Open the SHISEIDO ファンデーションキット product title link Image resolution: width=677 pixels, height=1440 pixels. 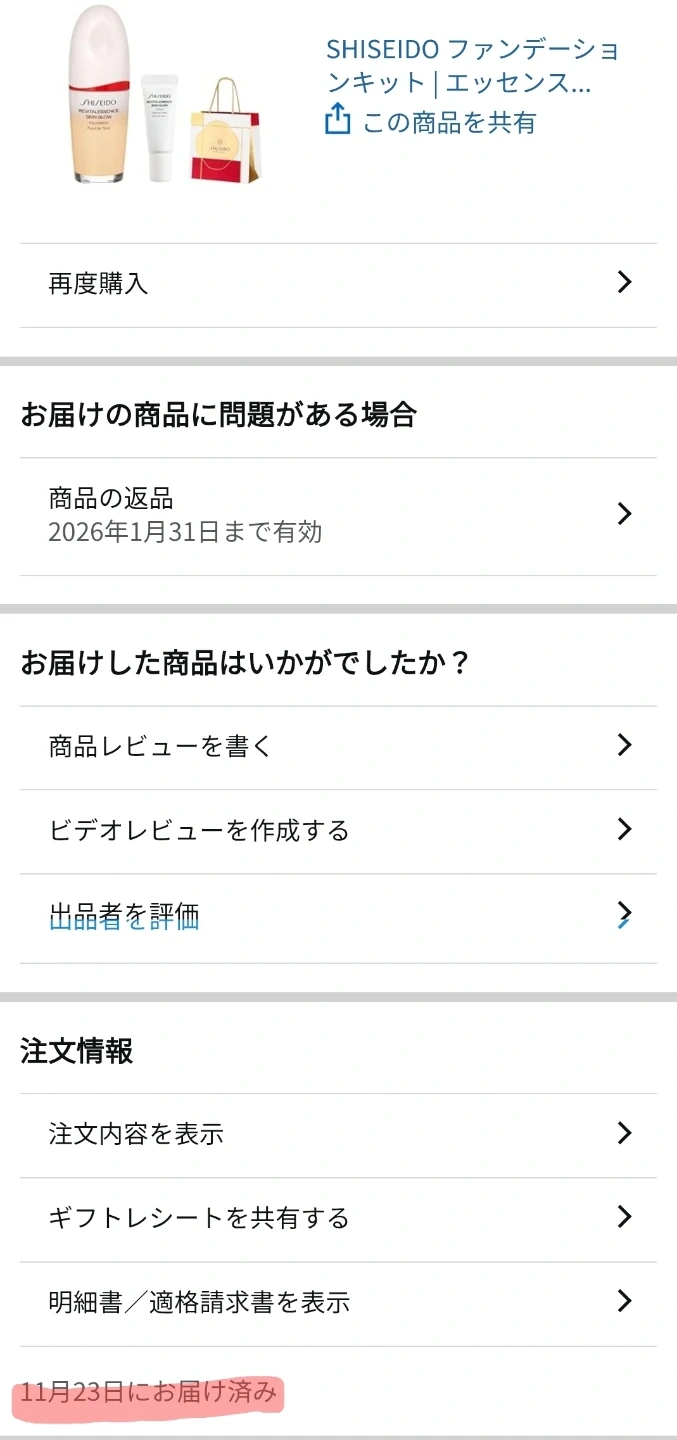pos(472,65)
